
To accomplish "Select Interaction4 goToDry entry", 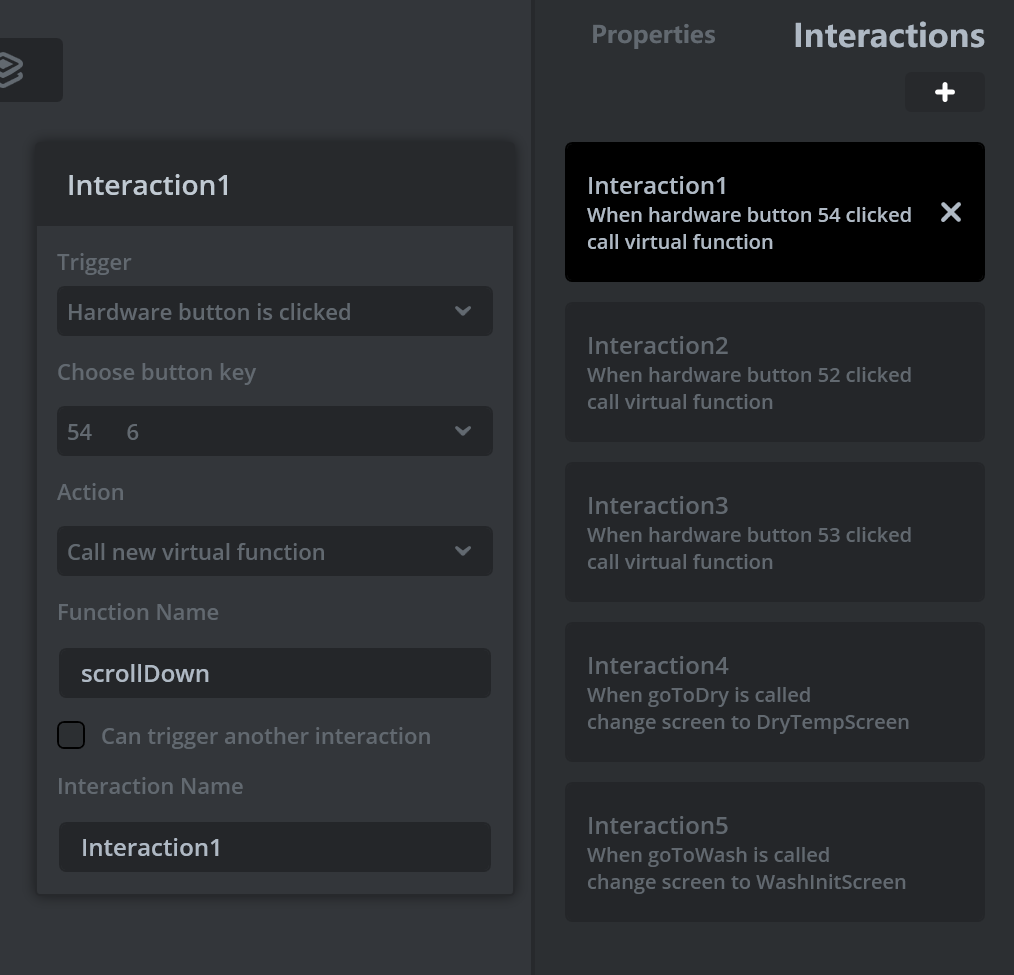I will click(x=774, y=692).
